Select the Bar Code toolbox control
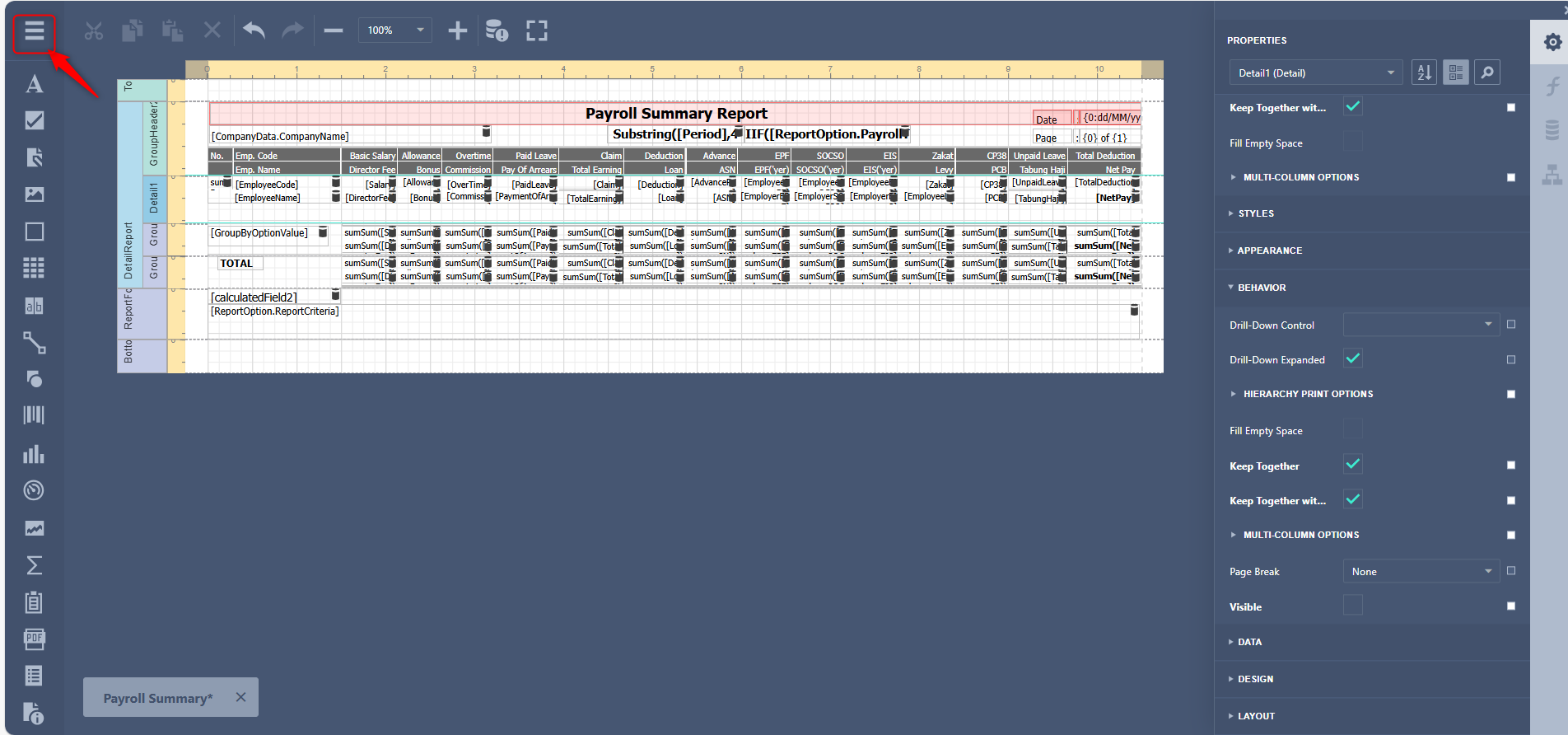The image size is (1568, 735). coord(34,415)
